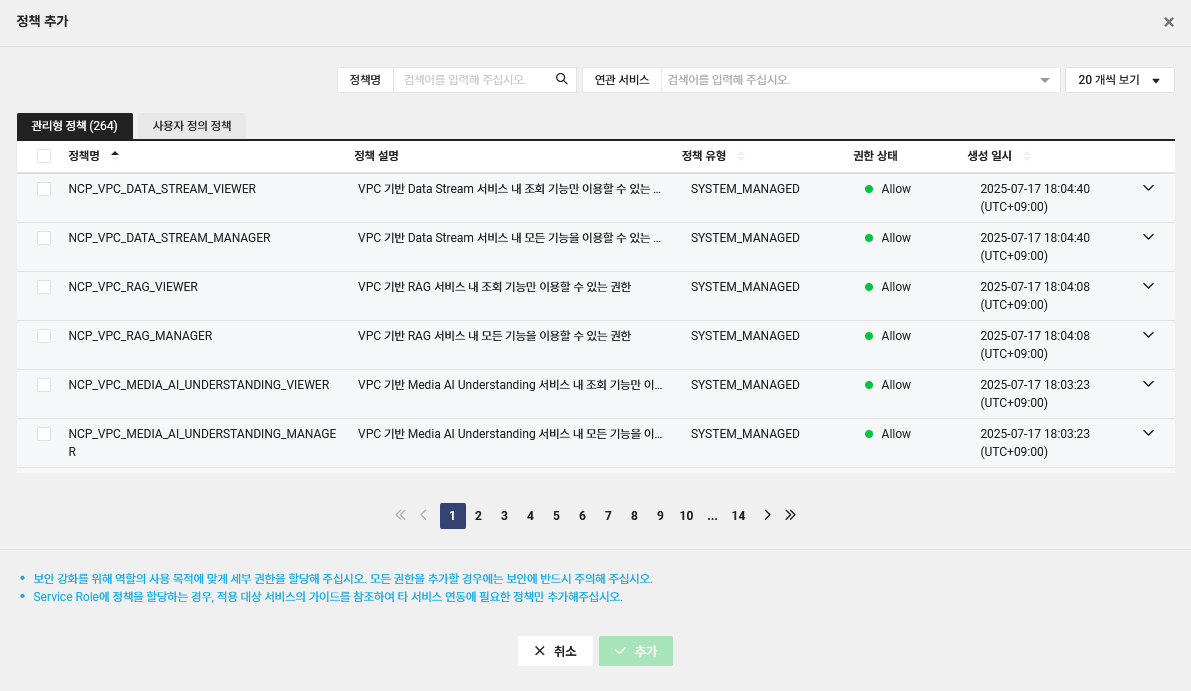
Task: Expand NCP_VPC_RAG_MANAGER row details
Action: pos(1148,335)
